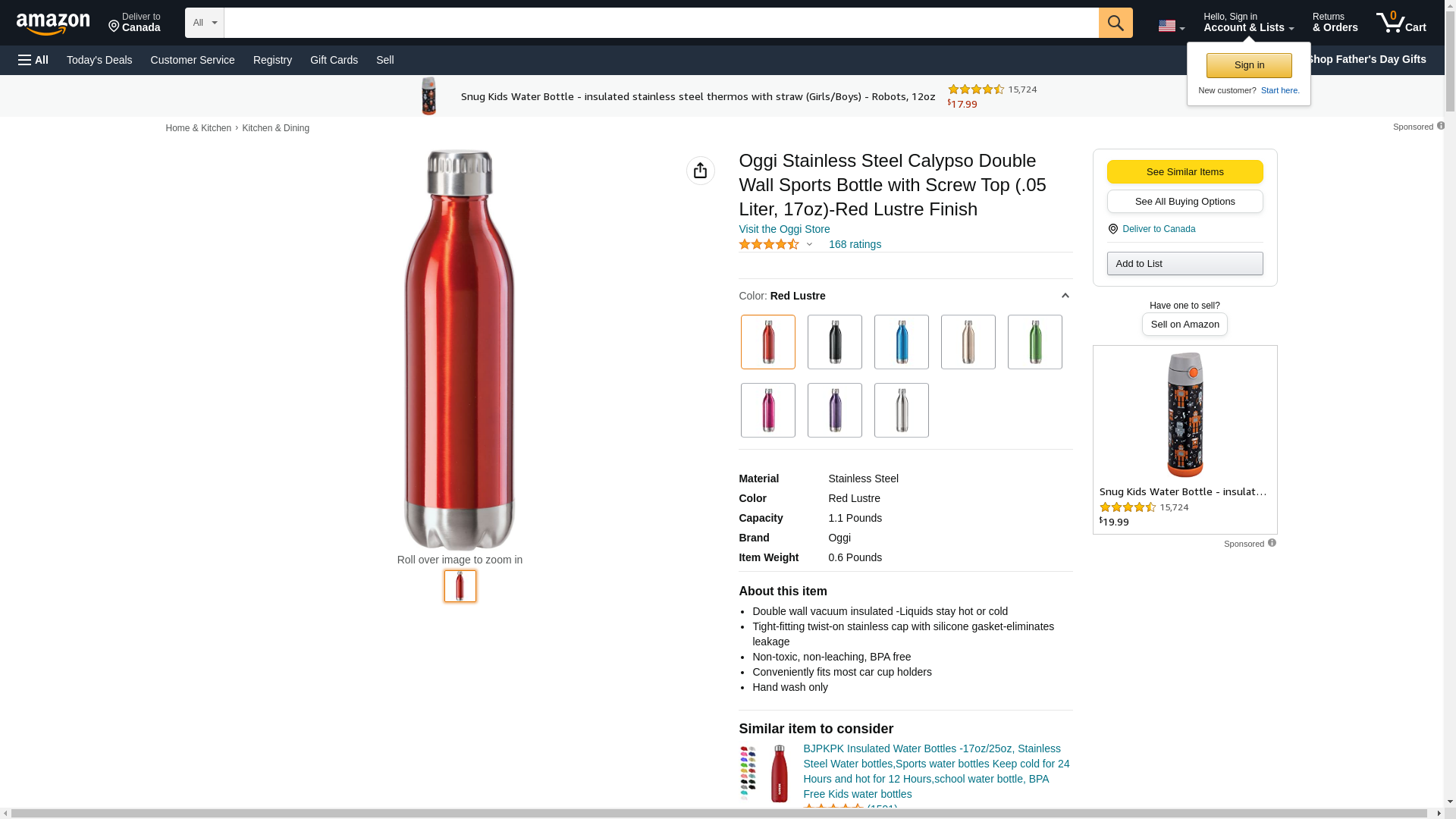Open Today's Deals from the nav bar
The height and width of the screenshot is (819, 1456).
click(99, 60)
